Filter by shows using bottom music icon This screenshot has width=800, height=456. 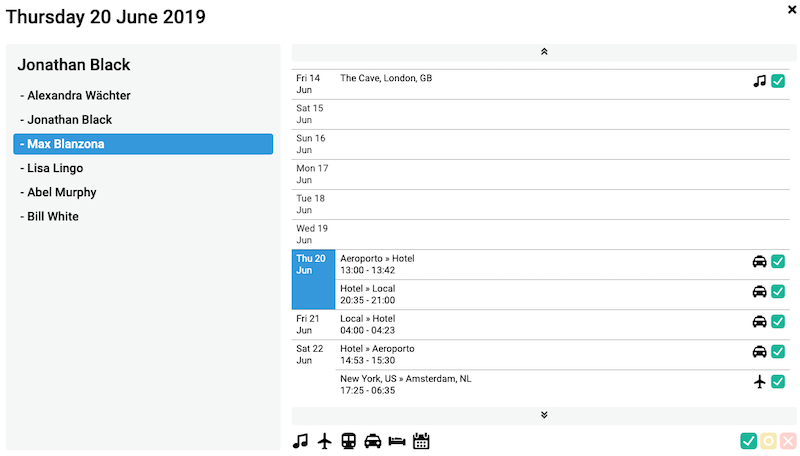coord(301,441)
